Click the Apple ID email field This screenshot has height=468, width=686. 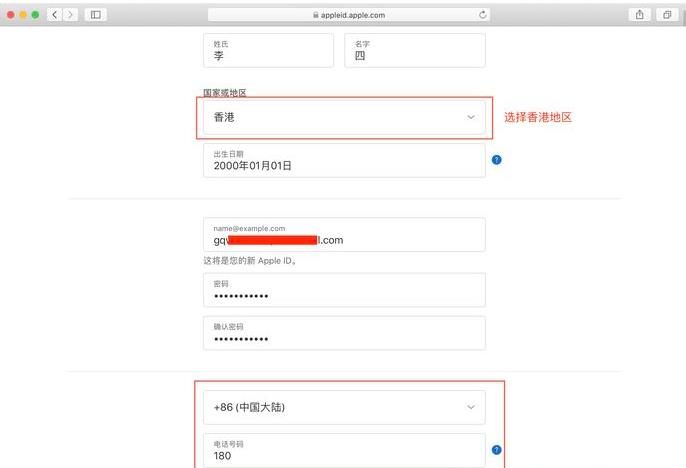[344, 235]
